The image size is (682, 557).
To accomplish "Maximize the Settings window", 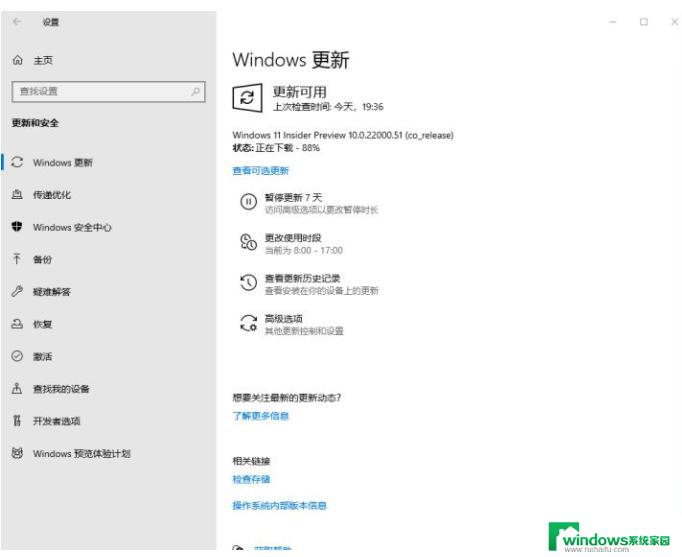I will click(x=644, y=22).
